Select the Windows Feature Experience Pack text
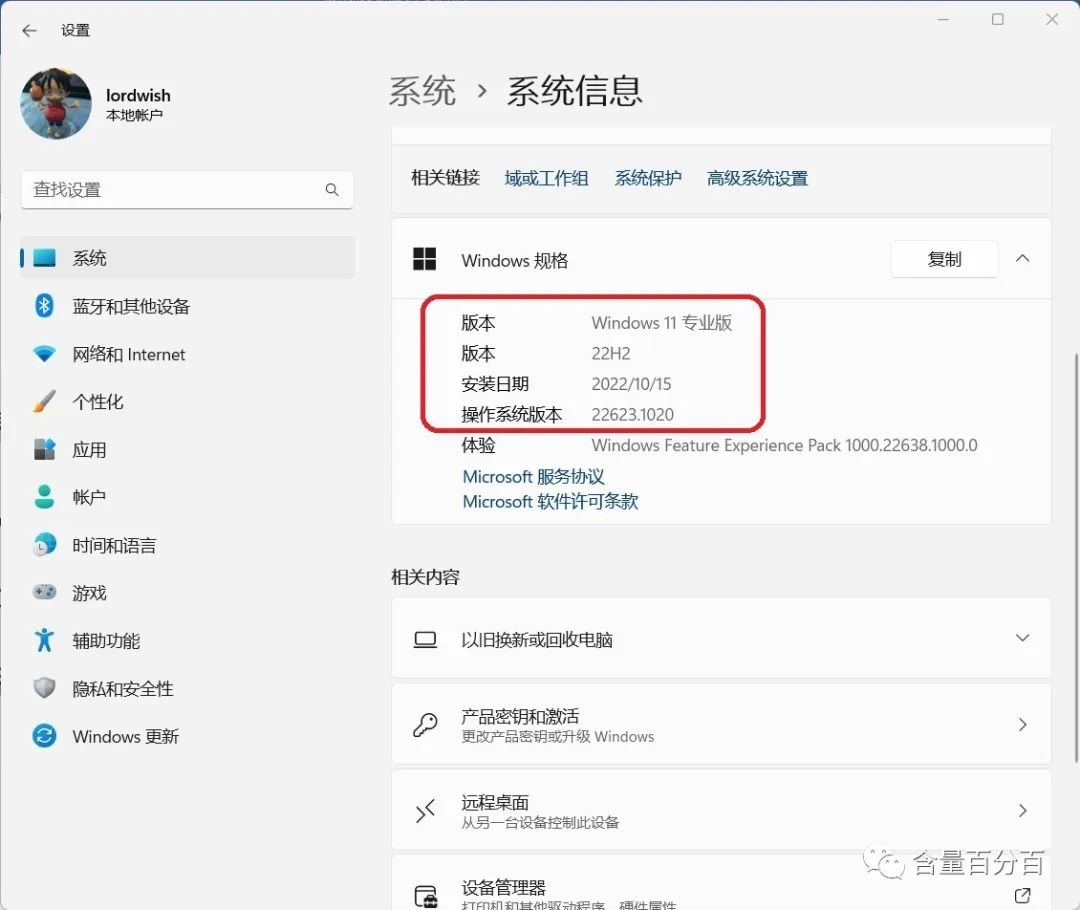 pos(784,445)
